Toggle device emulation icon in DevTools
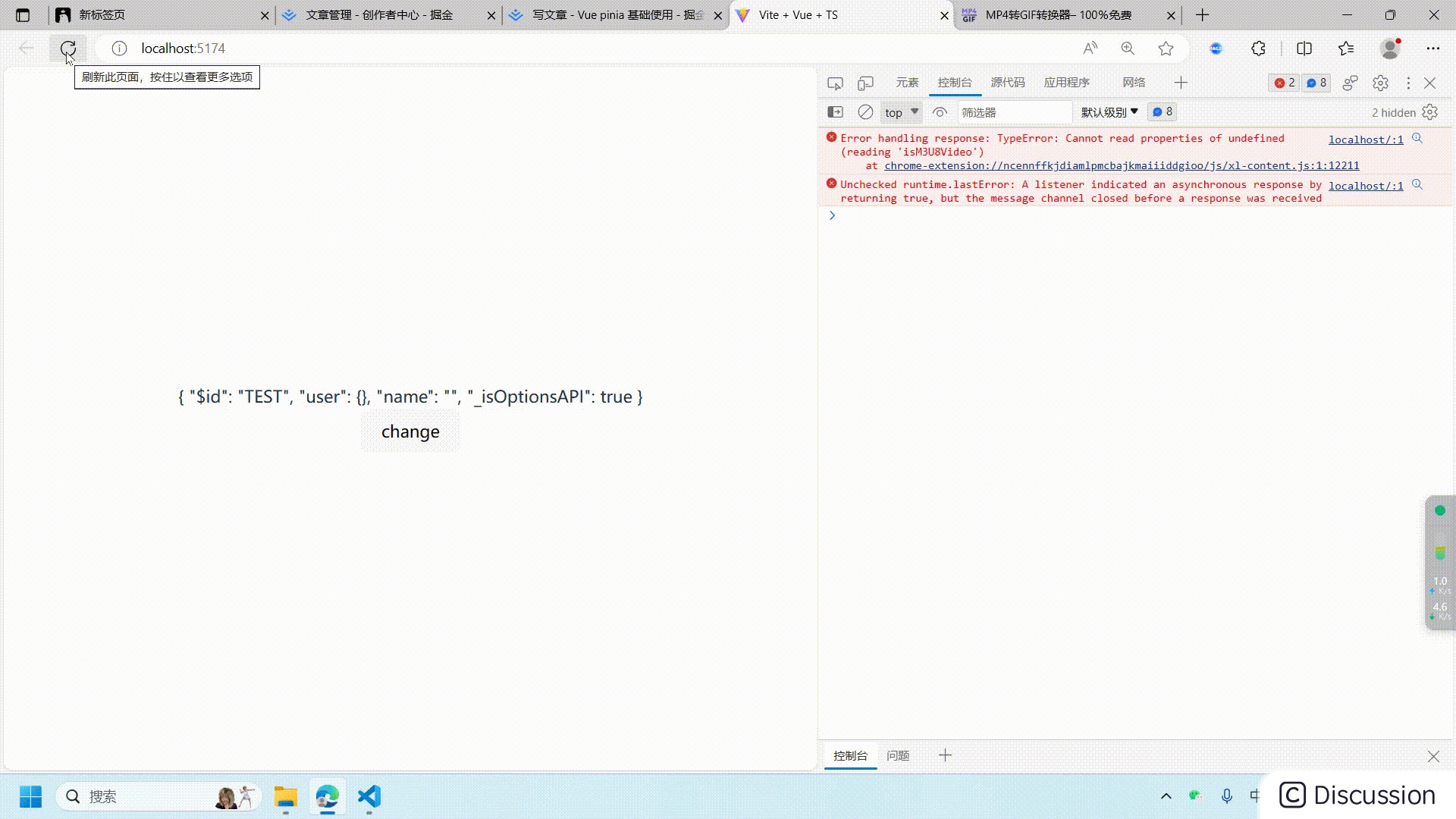 (x=865, y=83)
